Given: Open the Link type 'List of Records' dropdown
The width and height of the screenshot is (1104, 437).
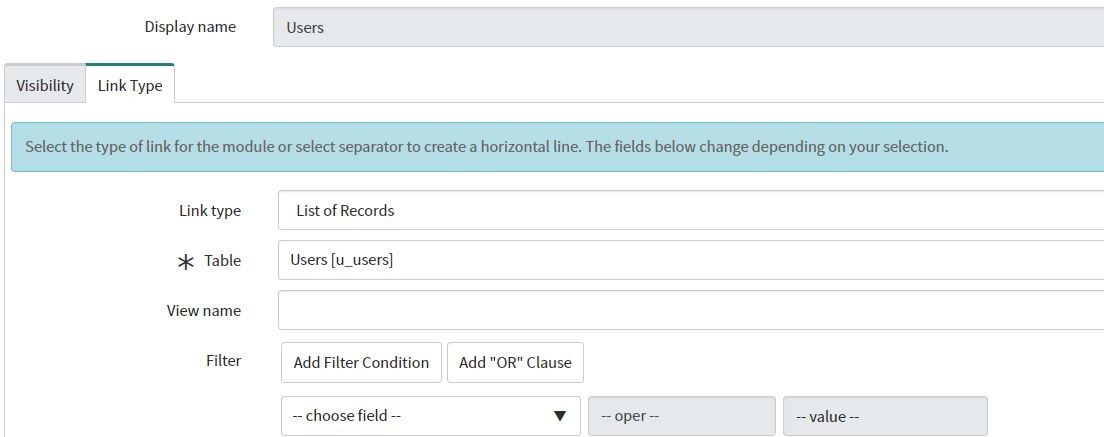Looking at the screenshot, I should tap(691, 210).
